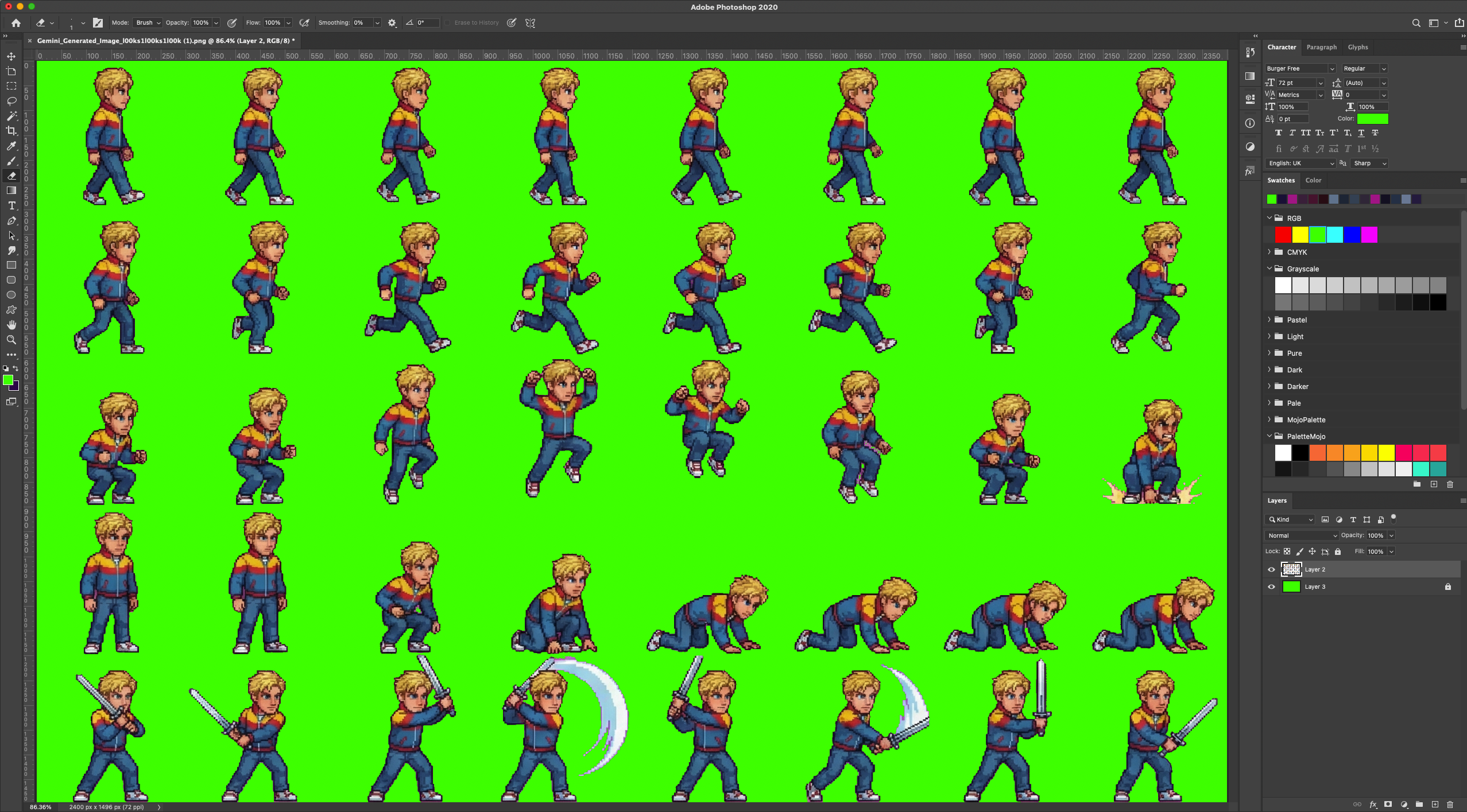Click the create new swatch group button

(x=1416, y=484)
